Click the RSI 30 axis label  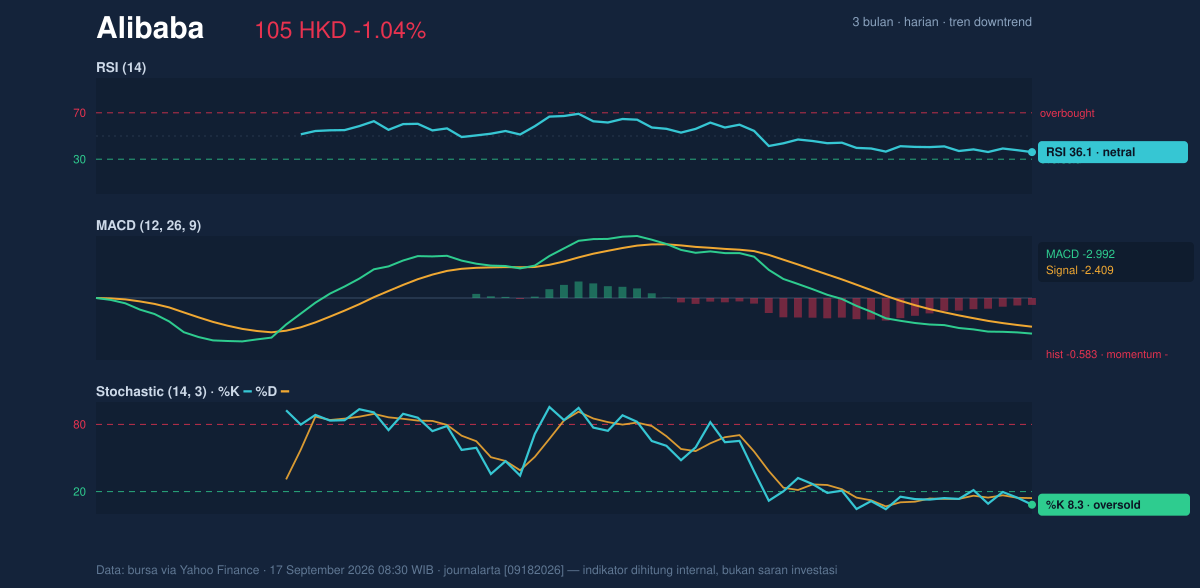click(79, 159)
